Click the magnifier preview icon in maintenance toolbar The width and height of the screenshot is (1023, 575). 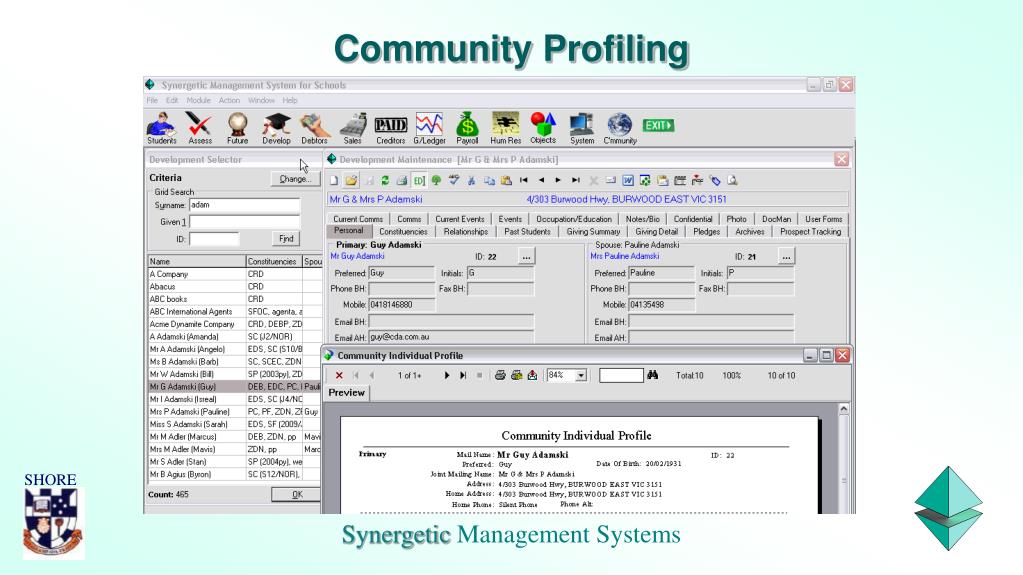pyautogui.click(x=732, y=181)
